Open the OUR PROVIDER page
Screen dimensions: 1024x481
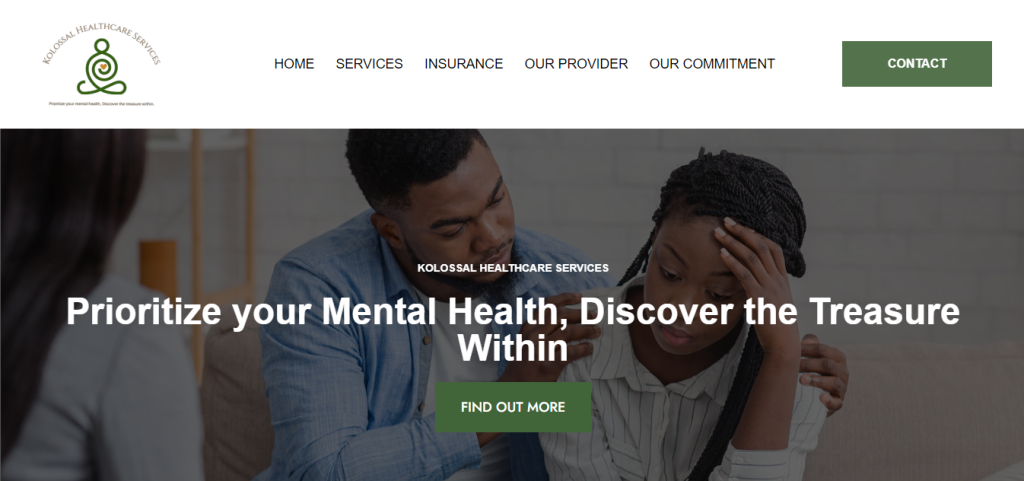pos(576,64)
